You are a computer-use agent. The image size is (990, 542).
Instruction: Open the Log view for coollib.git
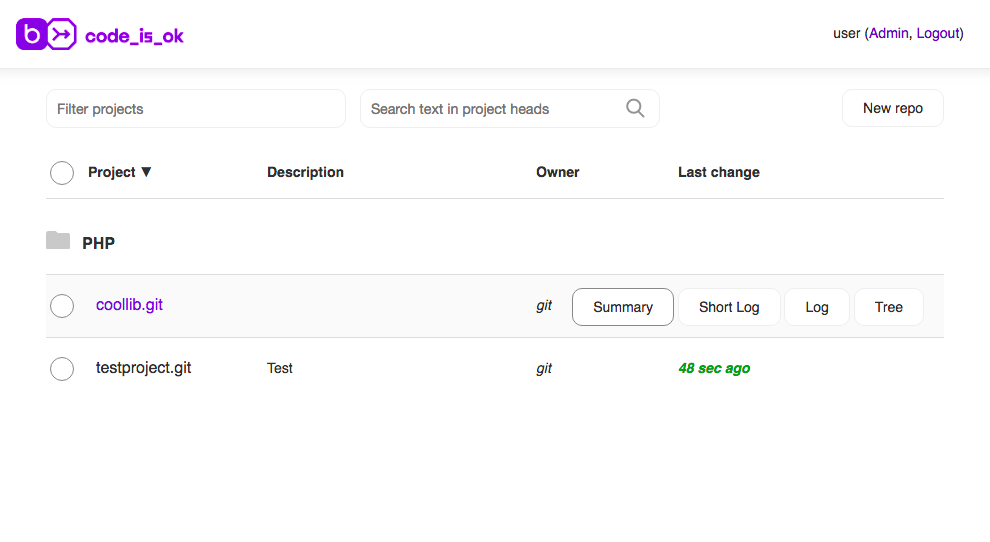click(x=817, y=307)
